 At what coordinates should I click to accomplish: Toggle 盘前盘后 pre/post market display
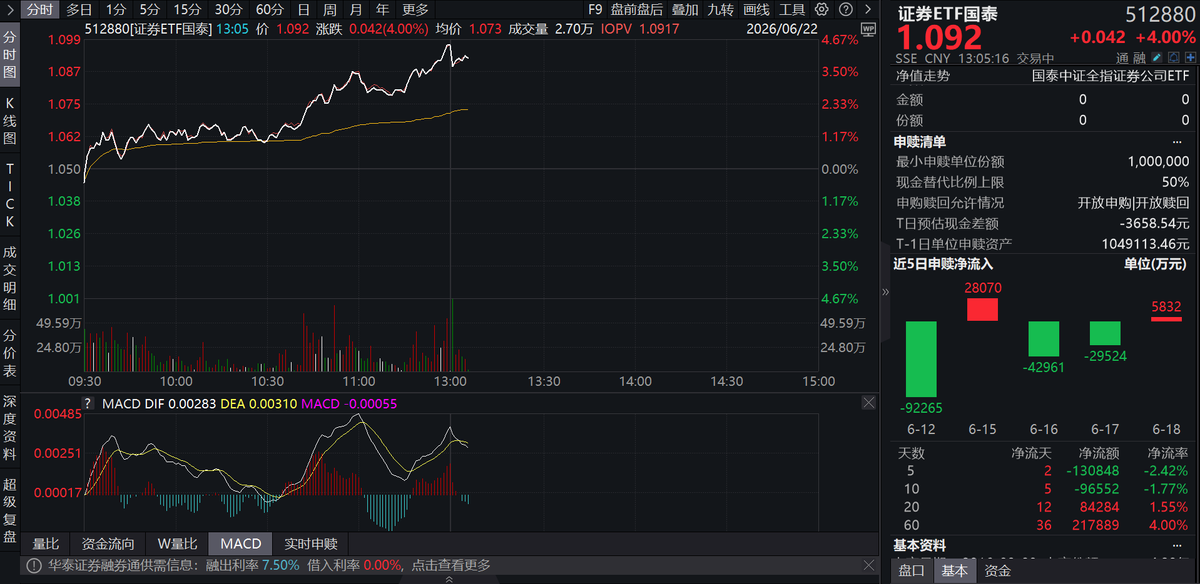point(637,9)
